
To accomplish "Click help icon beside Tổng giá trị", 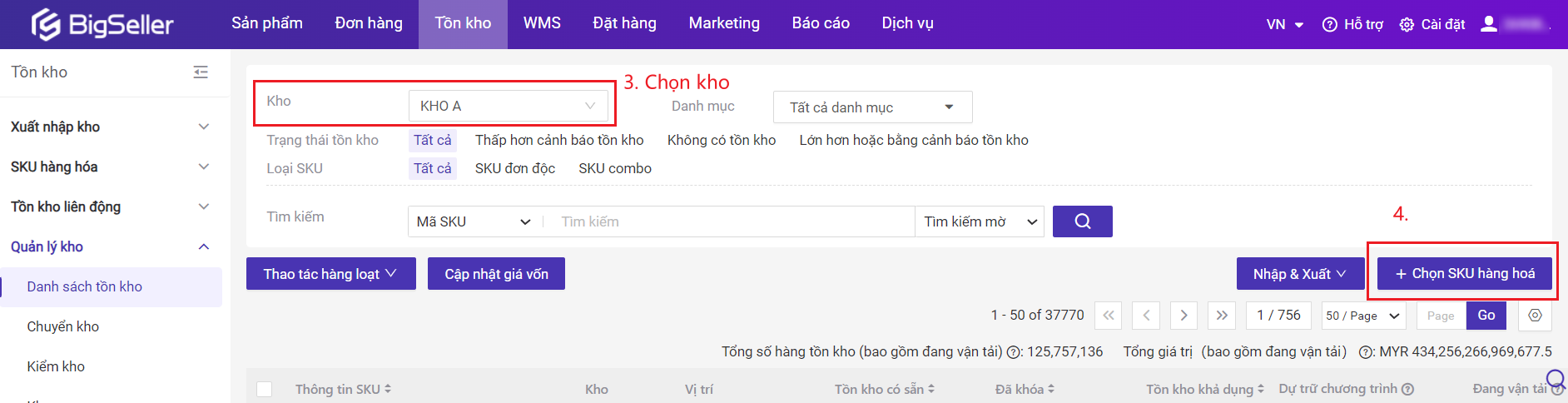I will click(1366, 352).
